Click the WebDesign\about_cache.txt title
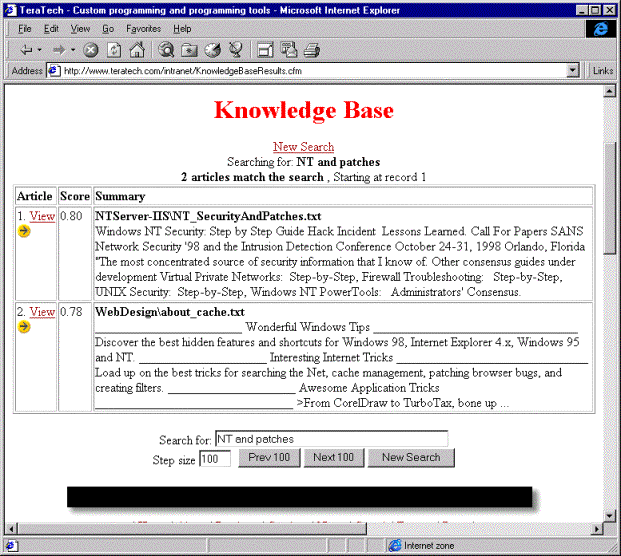 pyautogui.click(x=170, y=312)
